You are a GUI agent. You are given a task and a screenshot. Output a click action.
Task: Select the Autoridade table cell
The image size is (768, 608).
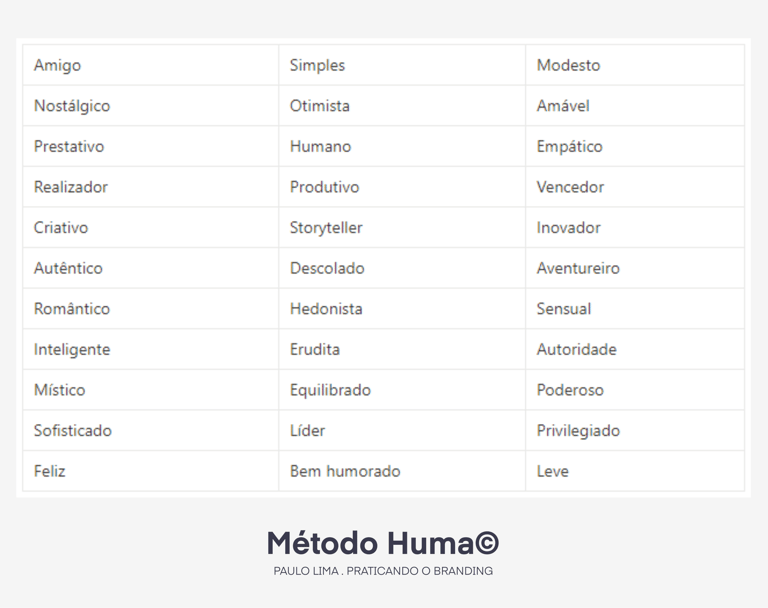[x=576, y=350]
